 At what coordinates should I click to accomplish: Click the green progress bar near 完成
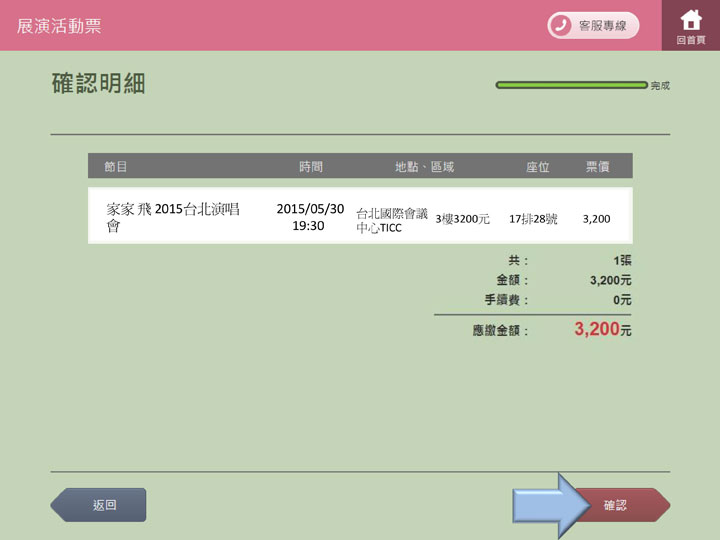571,85
